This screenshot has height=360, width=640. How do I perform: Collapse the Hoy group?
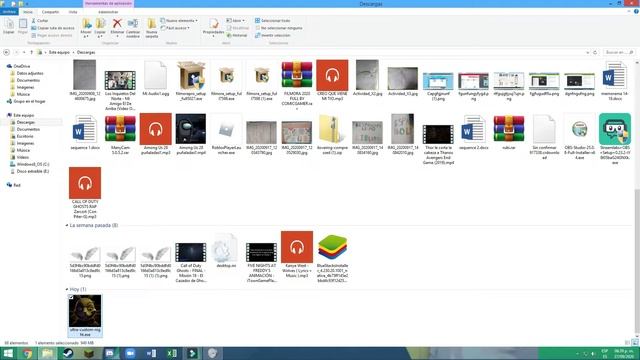[67, 289]
